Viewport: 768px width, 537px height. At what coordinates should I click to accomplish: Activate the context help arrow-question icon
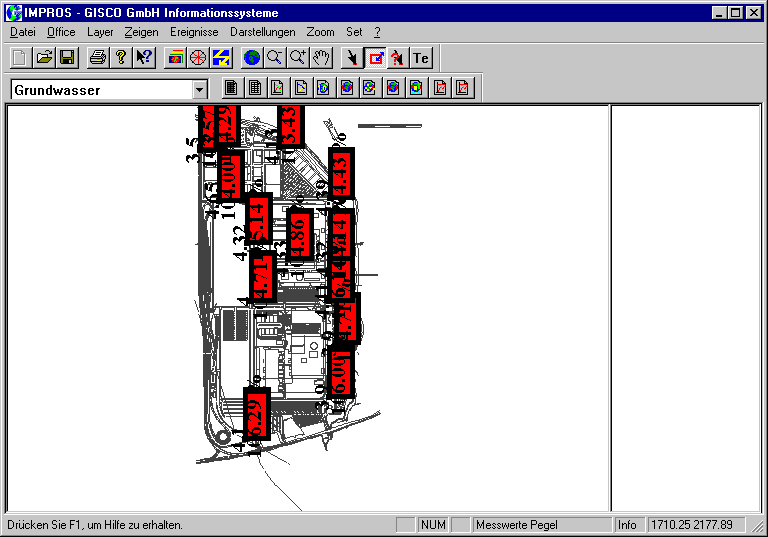point(144,58)
